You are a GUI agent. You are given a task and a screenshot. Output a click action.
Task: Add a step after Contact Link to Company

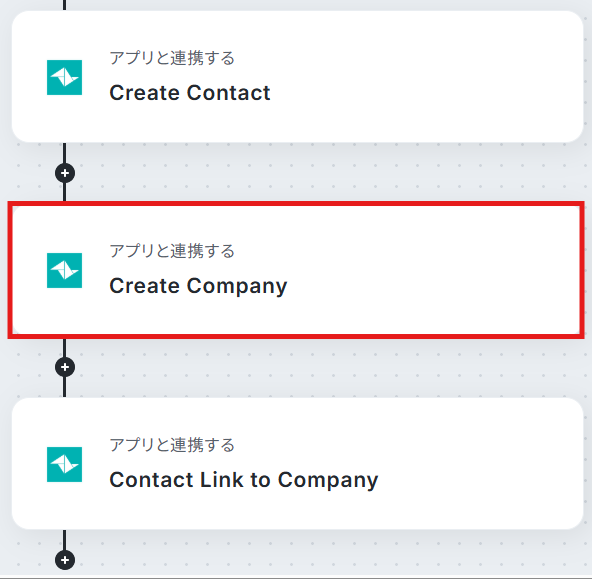tap(65, 560)
